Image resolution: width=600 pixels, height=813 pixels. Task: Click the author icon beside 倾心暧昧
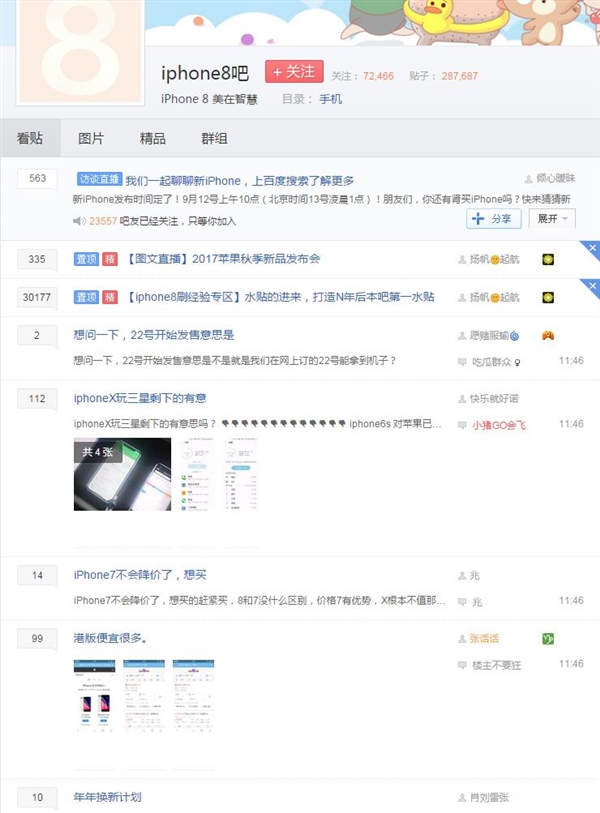(528, 179)
